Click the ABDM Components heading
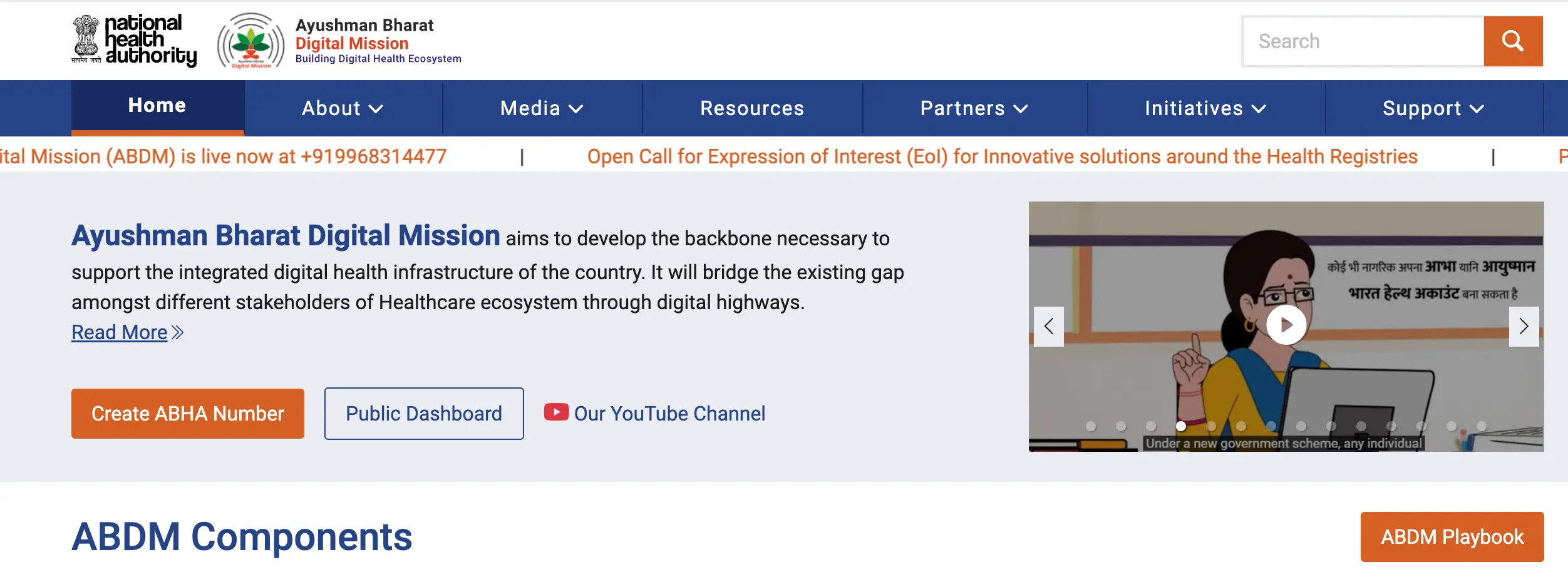Screen dimensions: 1568x582 click(x=242, y=537)
